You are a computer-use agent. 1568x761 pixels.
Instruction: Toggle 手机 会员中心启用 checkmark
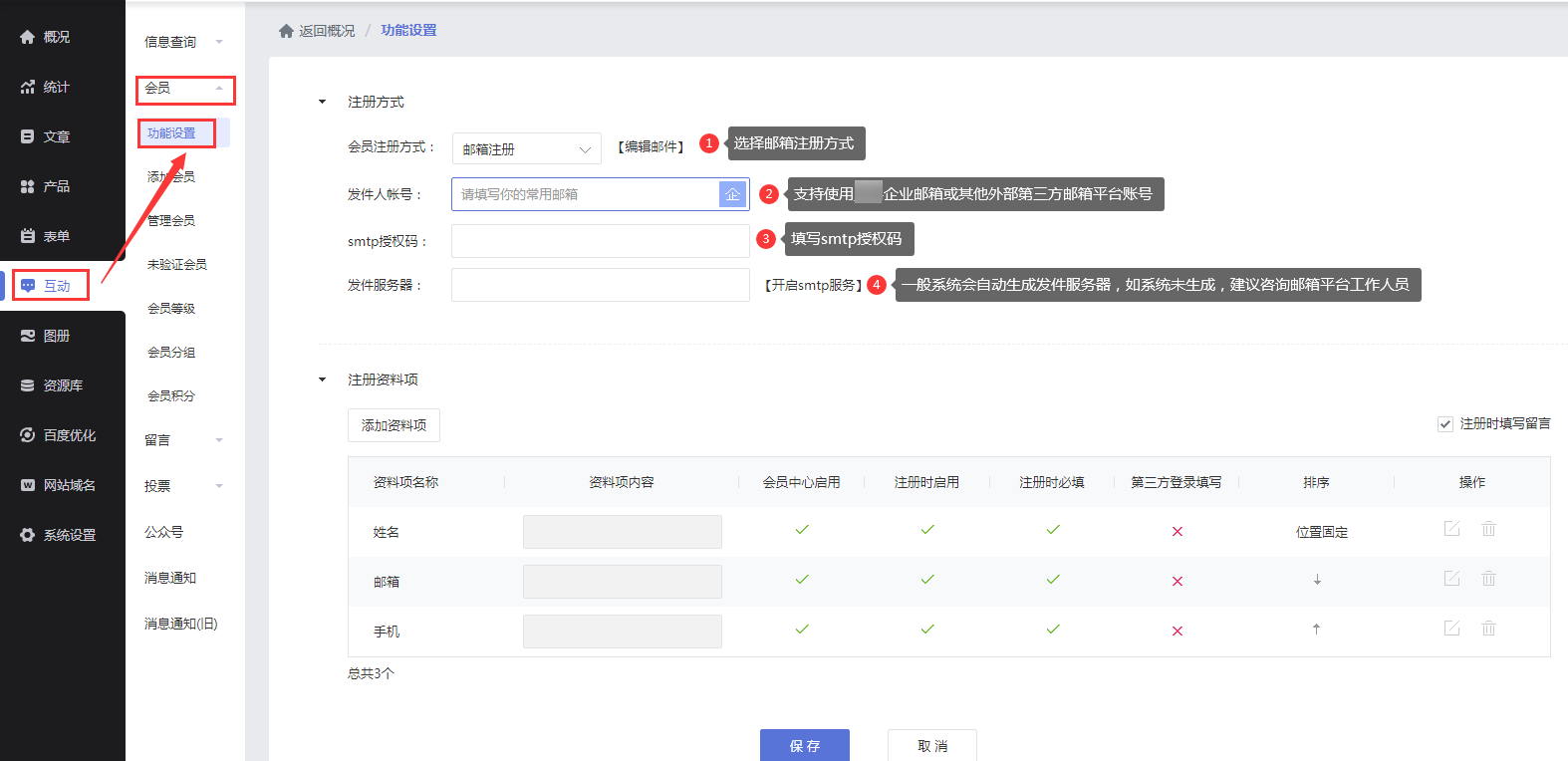coord(802,630)
